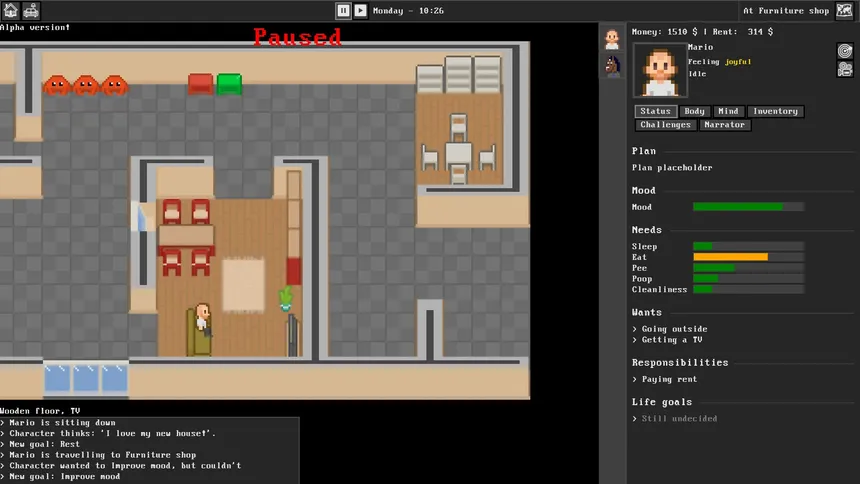The image size is (860, 484).
Task: Open the Narrator tab
Action: pyautogui.click(x=725, y=125)
